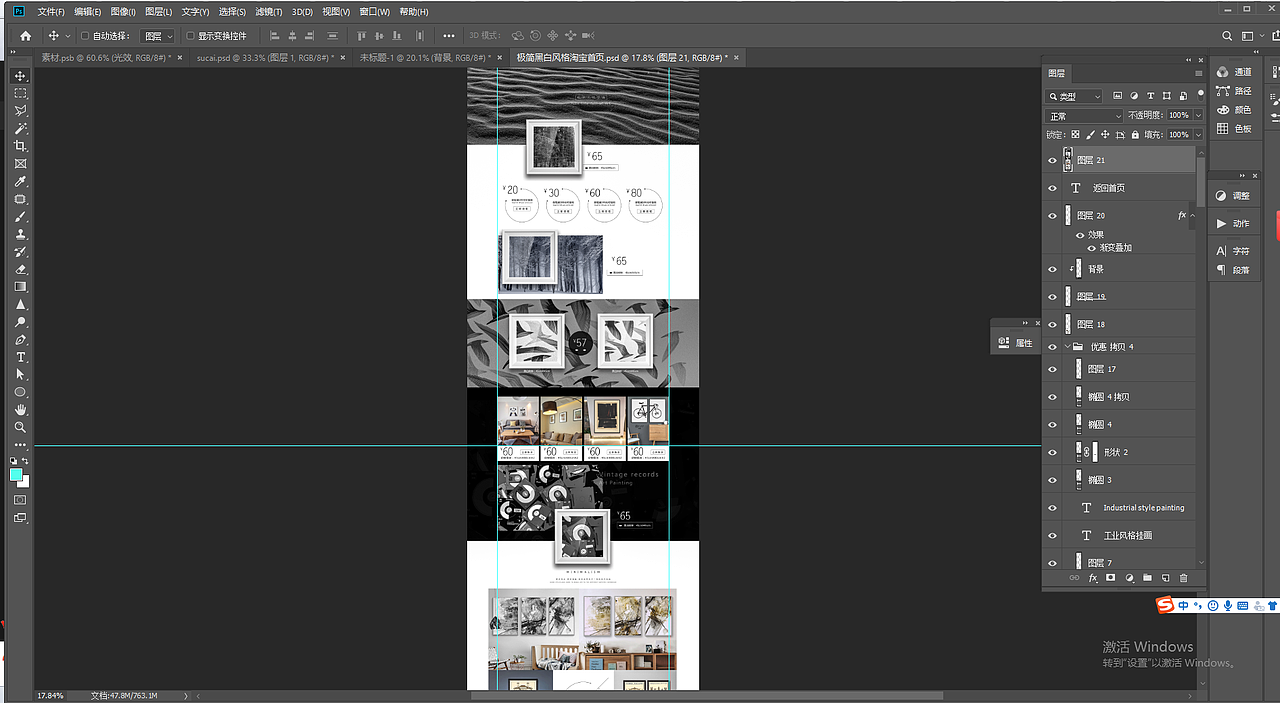The width and height of the screenshot is (1280, 703).
Task: Open the 路径 paths panel
Action: (x=1234, y=91)
